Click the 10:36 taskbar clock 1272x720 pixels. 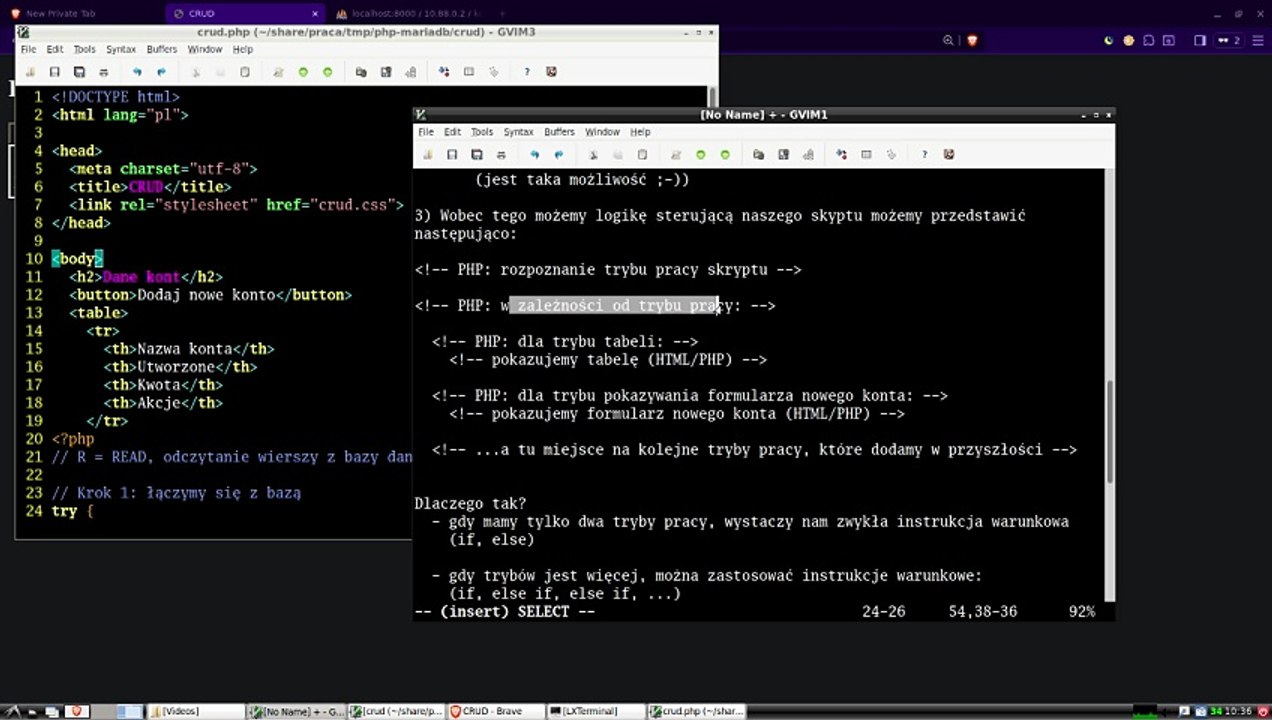1239,711
